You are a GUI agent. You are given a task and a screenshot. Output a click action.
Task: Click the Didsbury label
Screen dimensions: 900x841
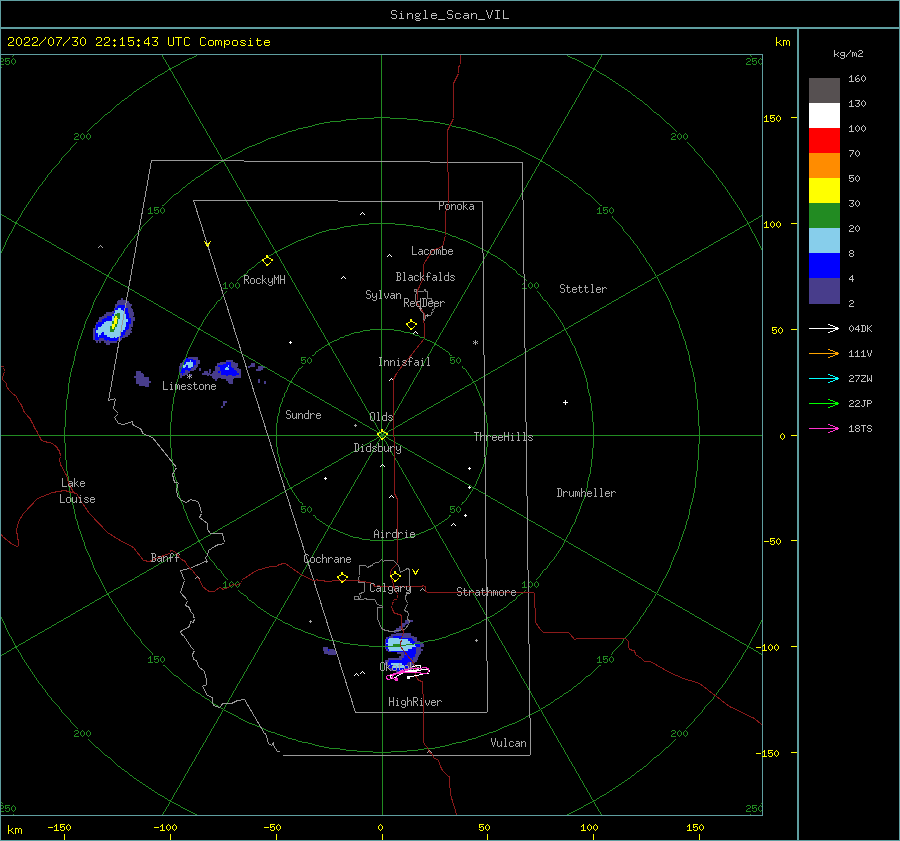377,448
